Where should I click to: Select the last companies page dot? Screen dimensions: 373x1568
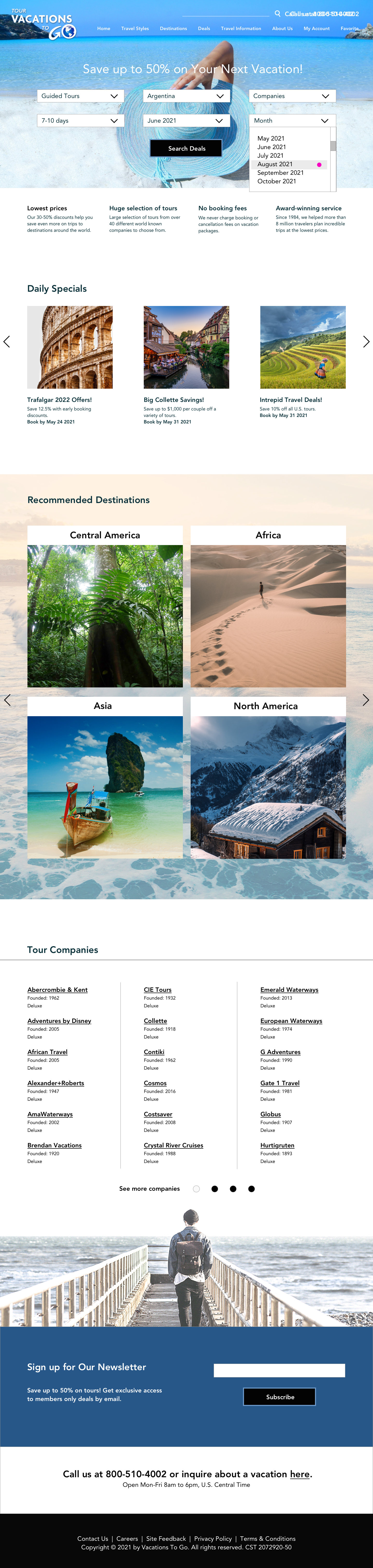point(251,1189)
